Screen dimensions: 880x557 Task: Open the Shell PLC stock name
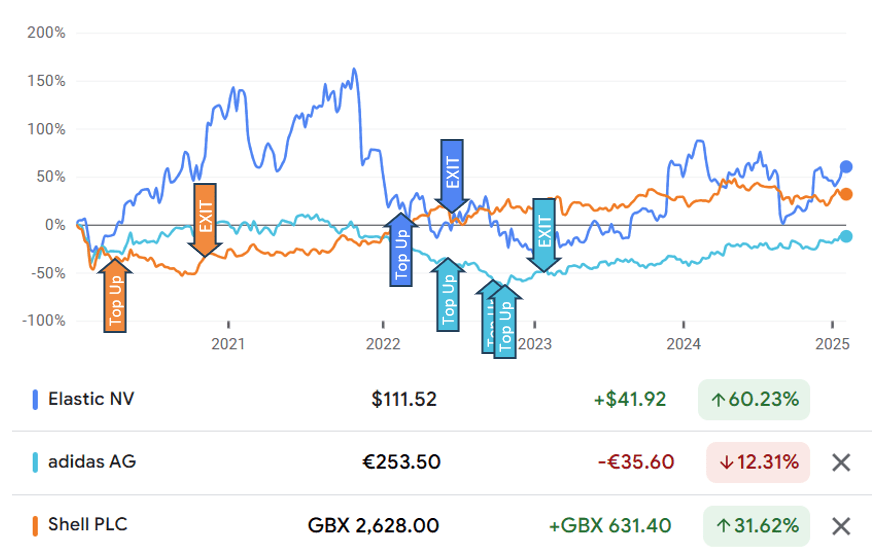[x=88, y=525]
